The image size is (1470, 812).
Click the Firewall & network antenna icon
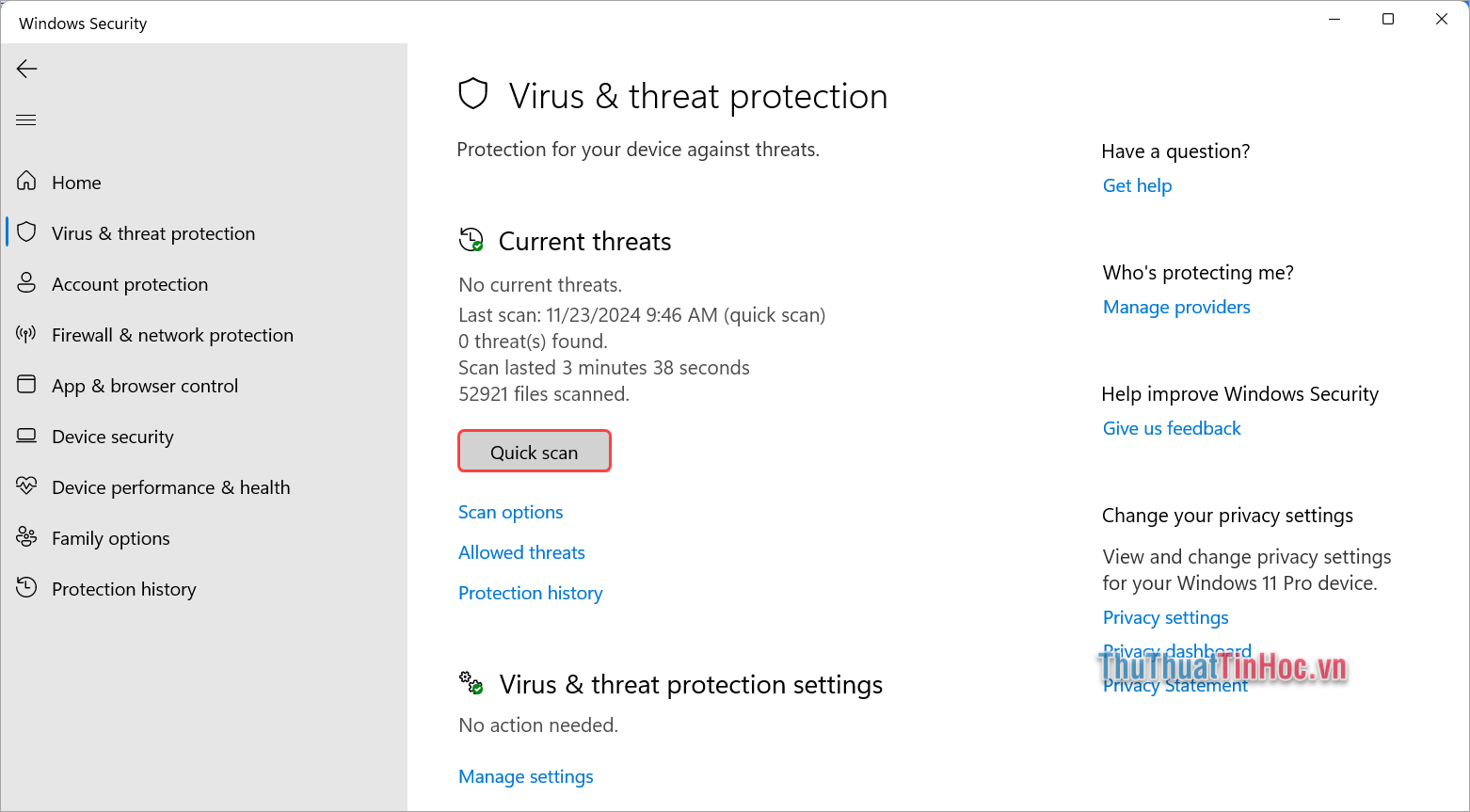26,333
